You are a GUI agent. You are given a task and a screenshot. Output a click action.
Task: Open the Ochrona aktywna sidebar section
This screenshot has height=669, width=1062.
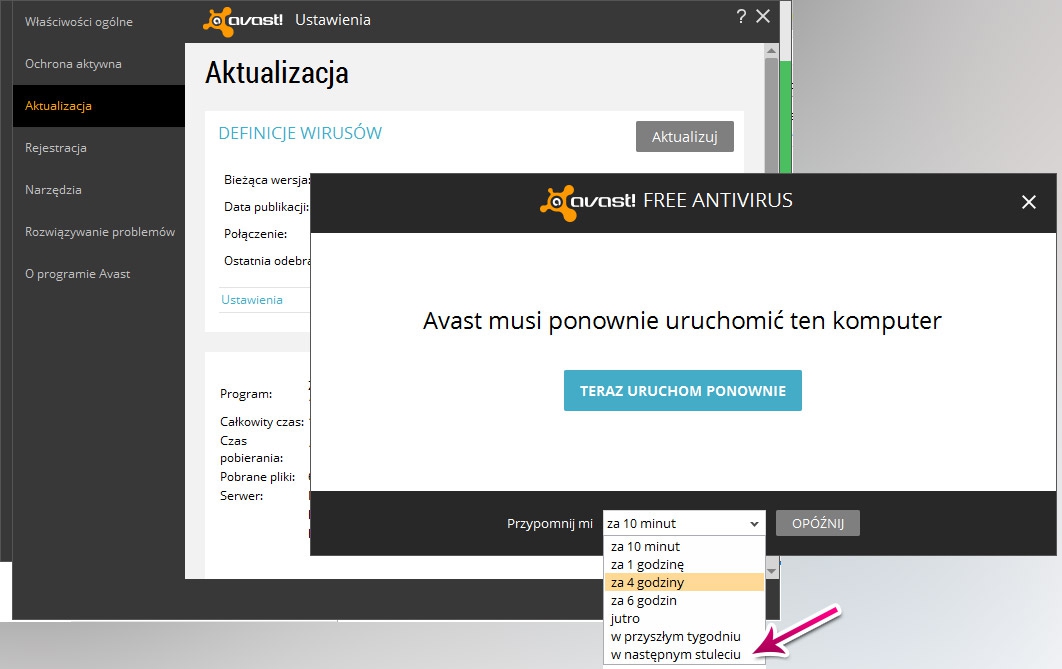tap(73, 64)
